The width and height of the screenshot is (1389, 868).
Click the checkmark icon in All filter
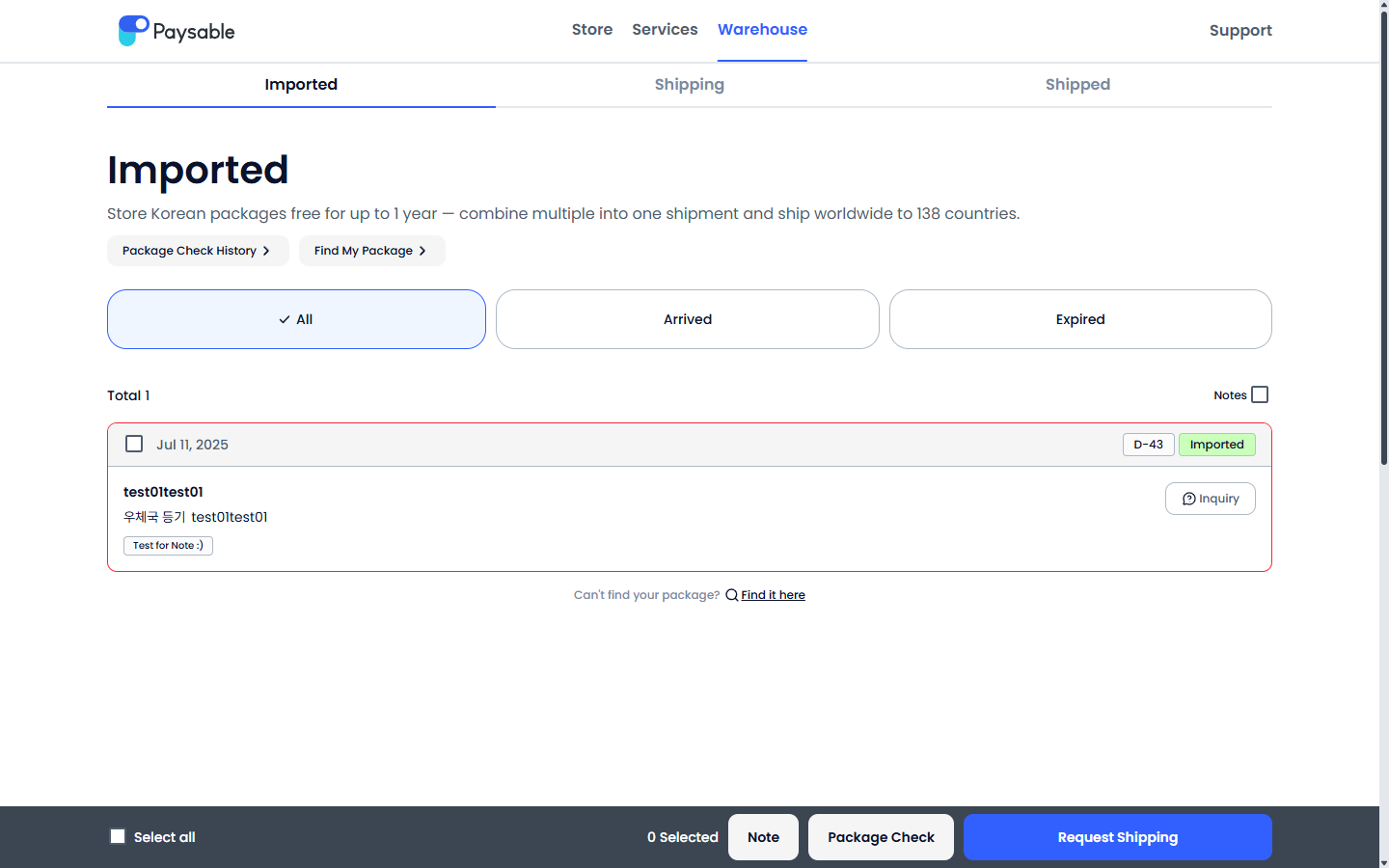pos(285,319)
